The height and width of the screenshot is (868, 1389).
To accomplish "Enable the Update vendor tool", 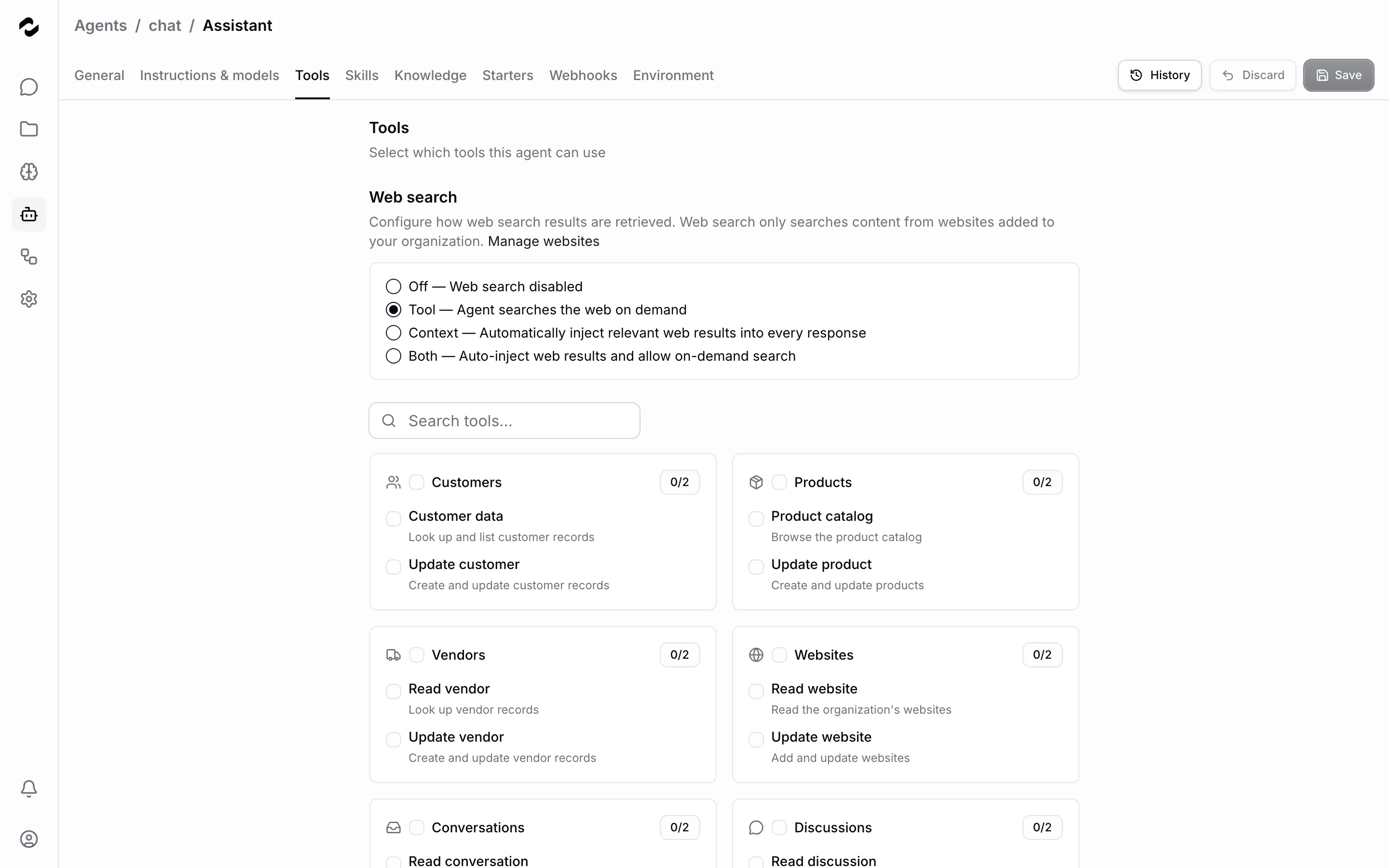I will coord(393,740).
